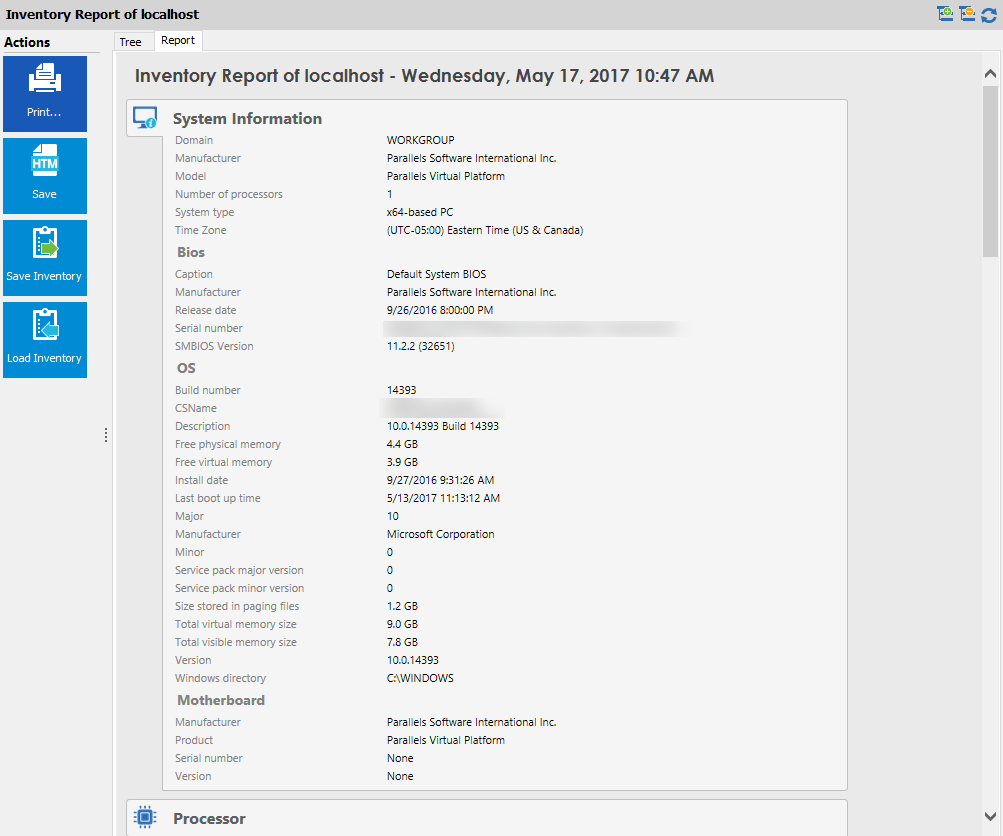Switch to the Tree tab
Image resolution: width=1003 pixels, height=836 pixels.
point(130,42)
